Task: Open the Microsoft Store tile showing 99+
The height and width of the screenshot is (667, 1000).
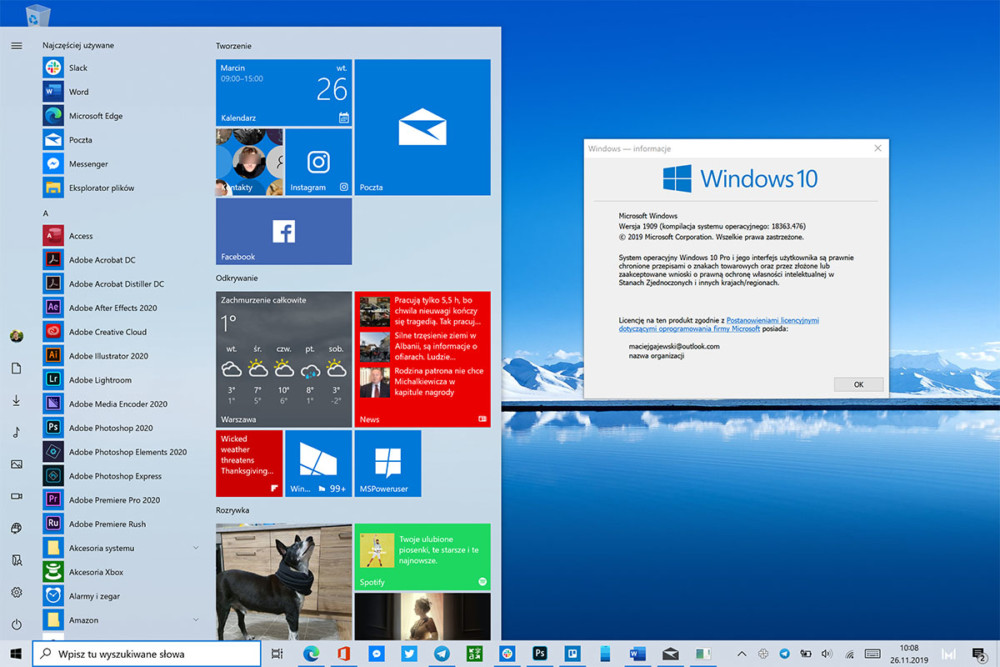Action: click(x=318, y=464)
